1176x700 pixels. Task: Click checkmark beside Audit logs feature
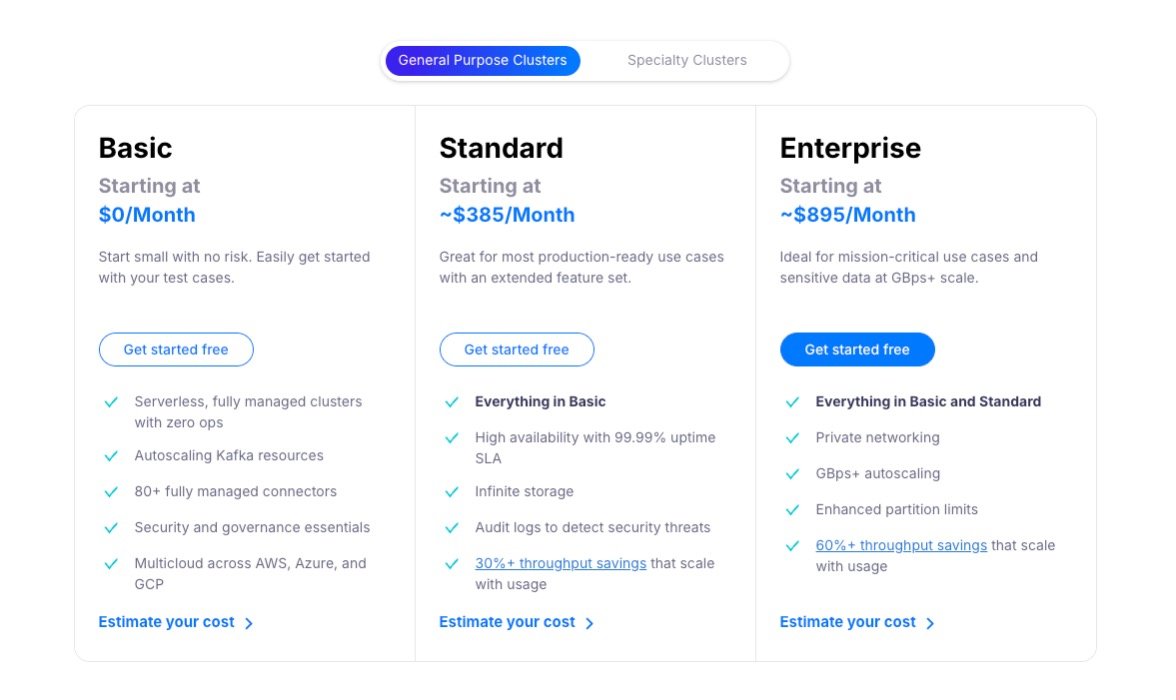[x=452, y=528]
